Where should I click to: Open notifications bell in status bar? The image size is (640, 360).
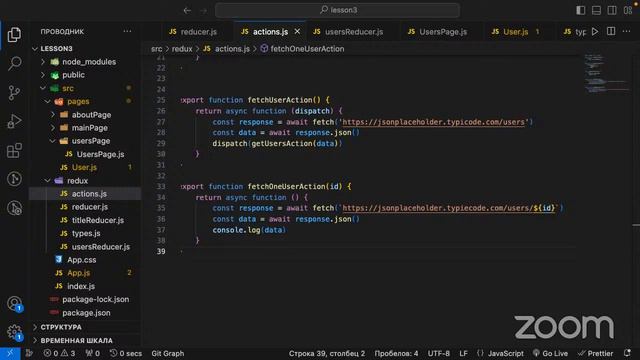[627, 353]
